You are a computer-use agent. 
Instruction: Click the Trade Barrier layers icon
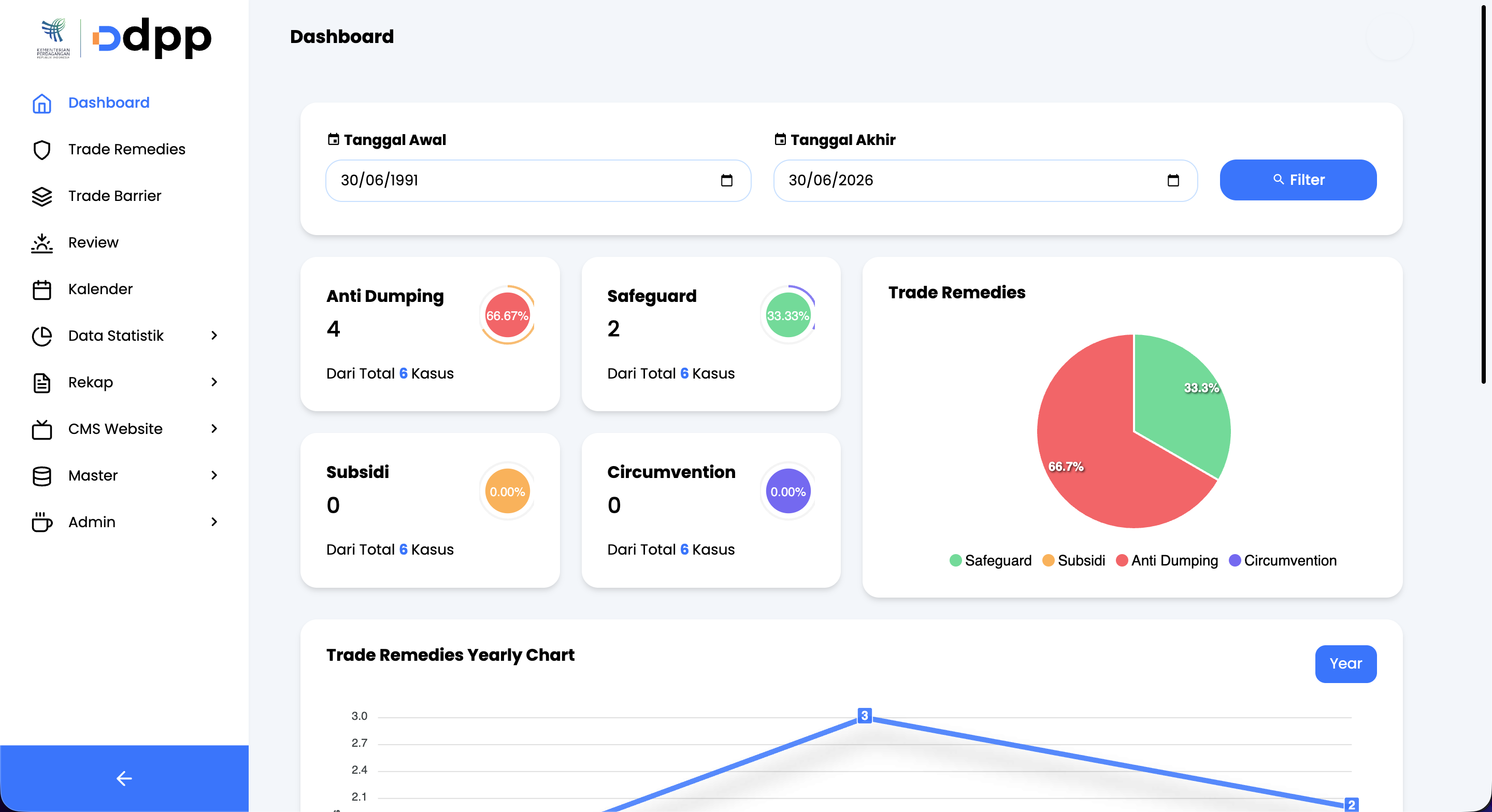pyautogui.click(x=41, y=196)
